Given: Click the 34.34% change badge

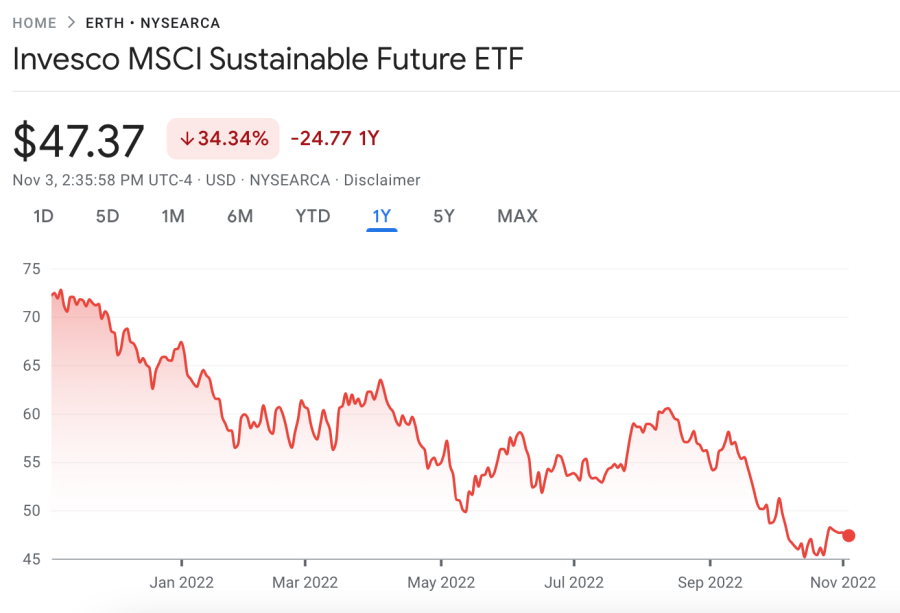Looking at the screenshot, I should click(222, 139).
